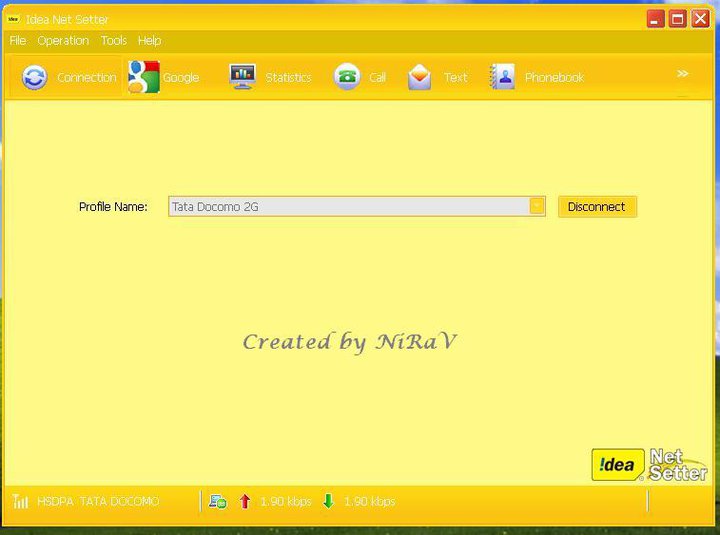
Task: Open the Tools menu
Action: coord(114,41)
